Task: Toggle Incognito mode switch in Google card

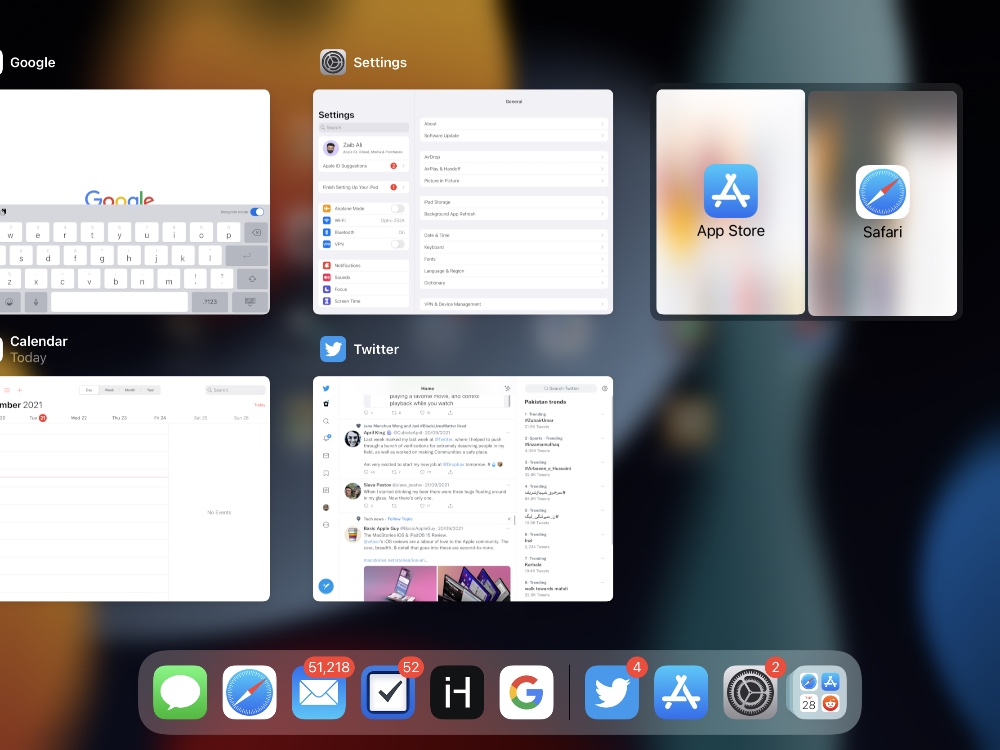Action: [x=257, y=212]
